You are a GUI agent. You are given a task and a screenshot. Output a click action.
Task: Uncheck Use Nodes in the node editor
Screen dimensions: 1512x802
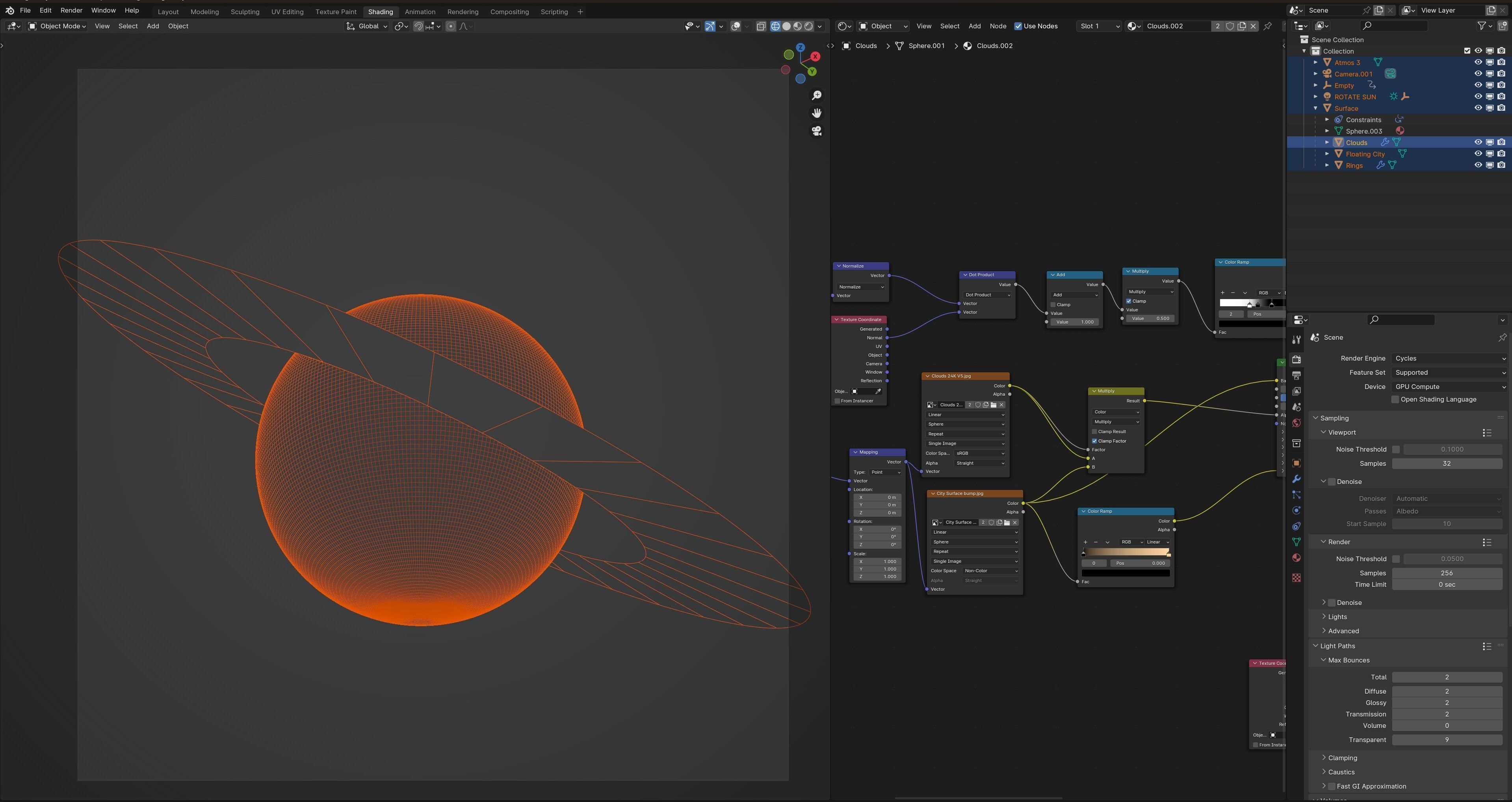coord(1018,26)
